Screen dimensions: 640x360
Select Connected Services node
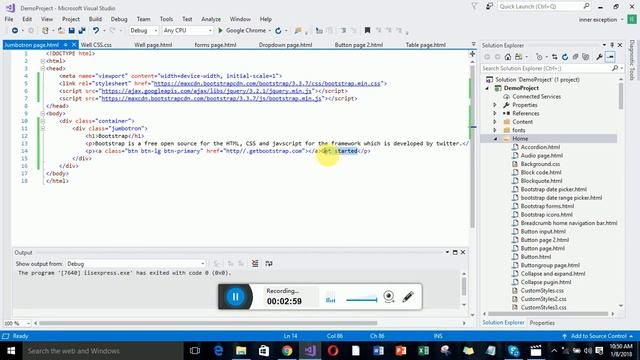[536, 97]
